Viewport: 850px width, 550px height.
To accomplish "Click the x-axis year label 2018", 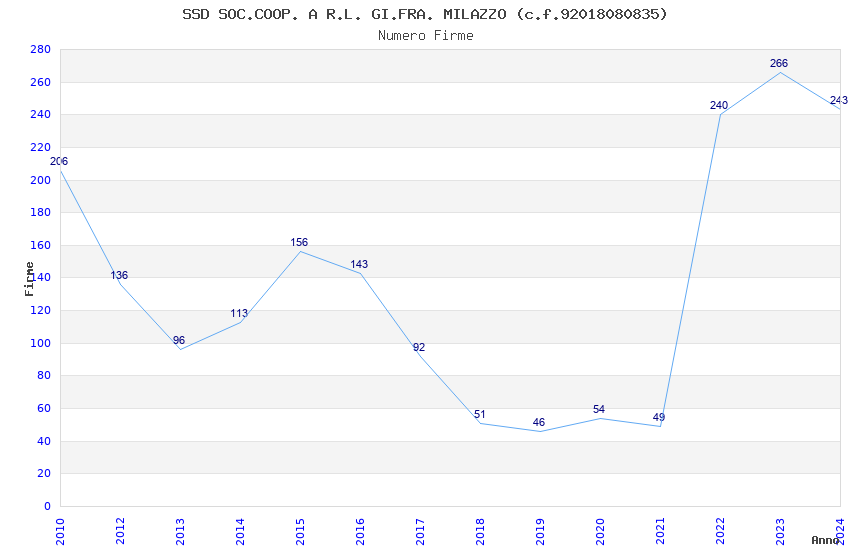I will (480, 532).
